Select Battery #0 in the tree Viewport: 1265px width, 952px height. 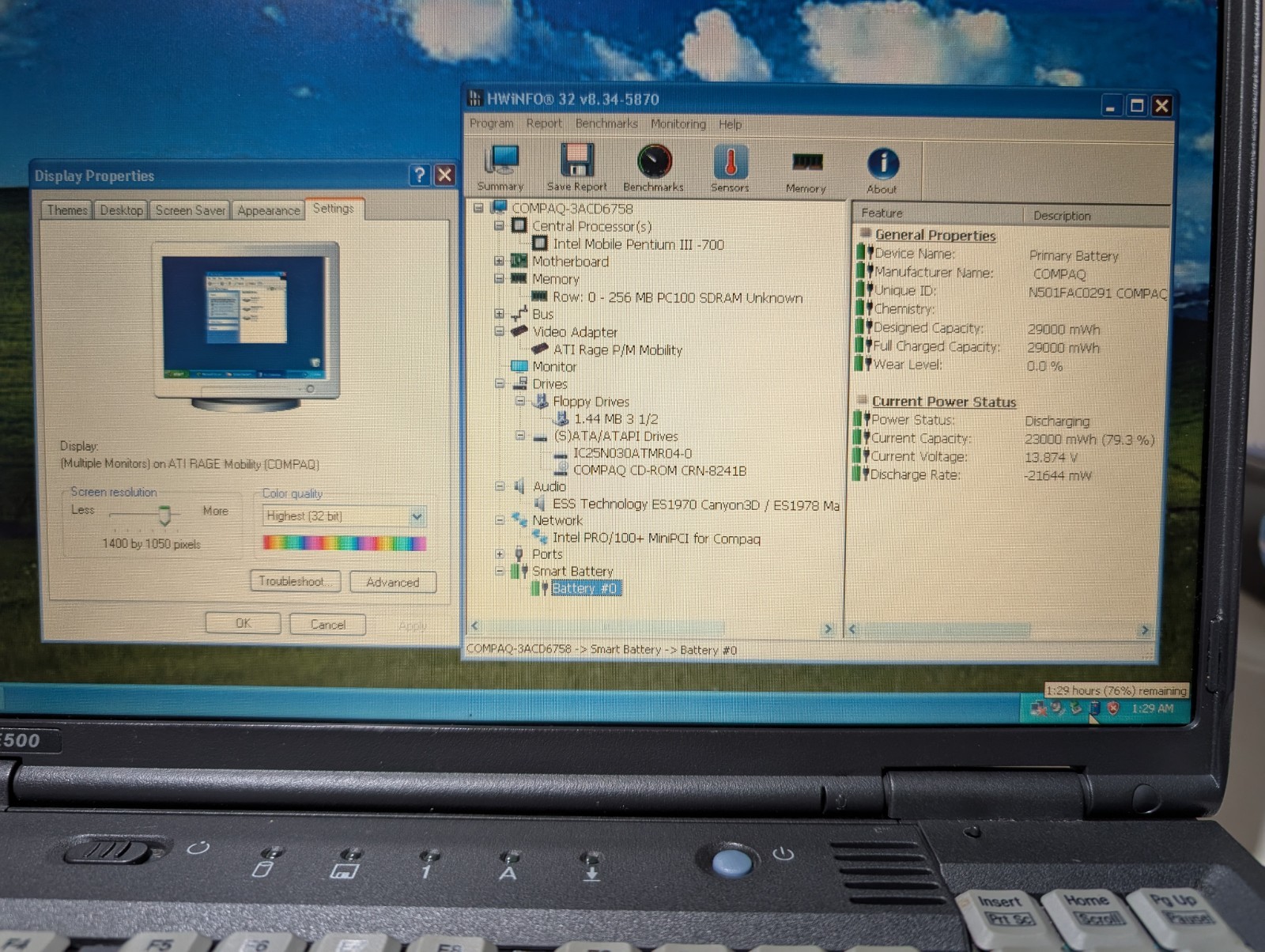tap(584, 588)
